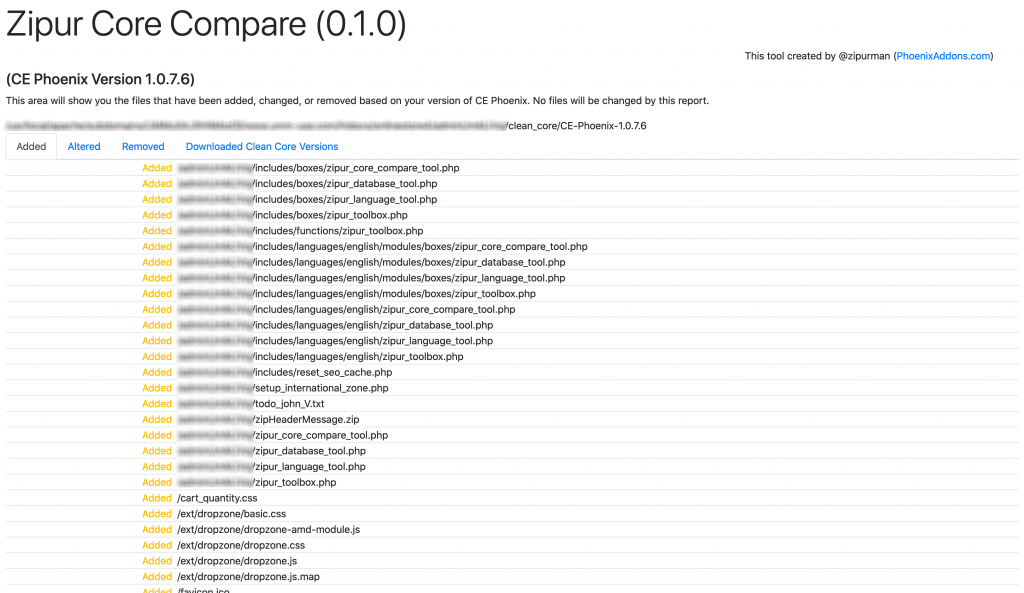Click Added label beside cart_quantity.css

pyautogui.click(x=157, y=498)
